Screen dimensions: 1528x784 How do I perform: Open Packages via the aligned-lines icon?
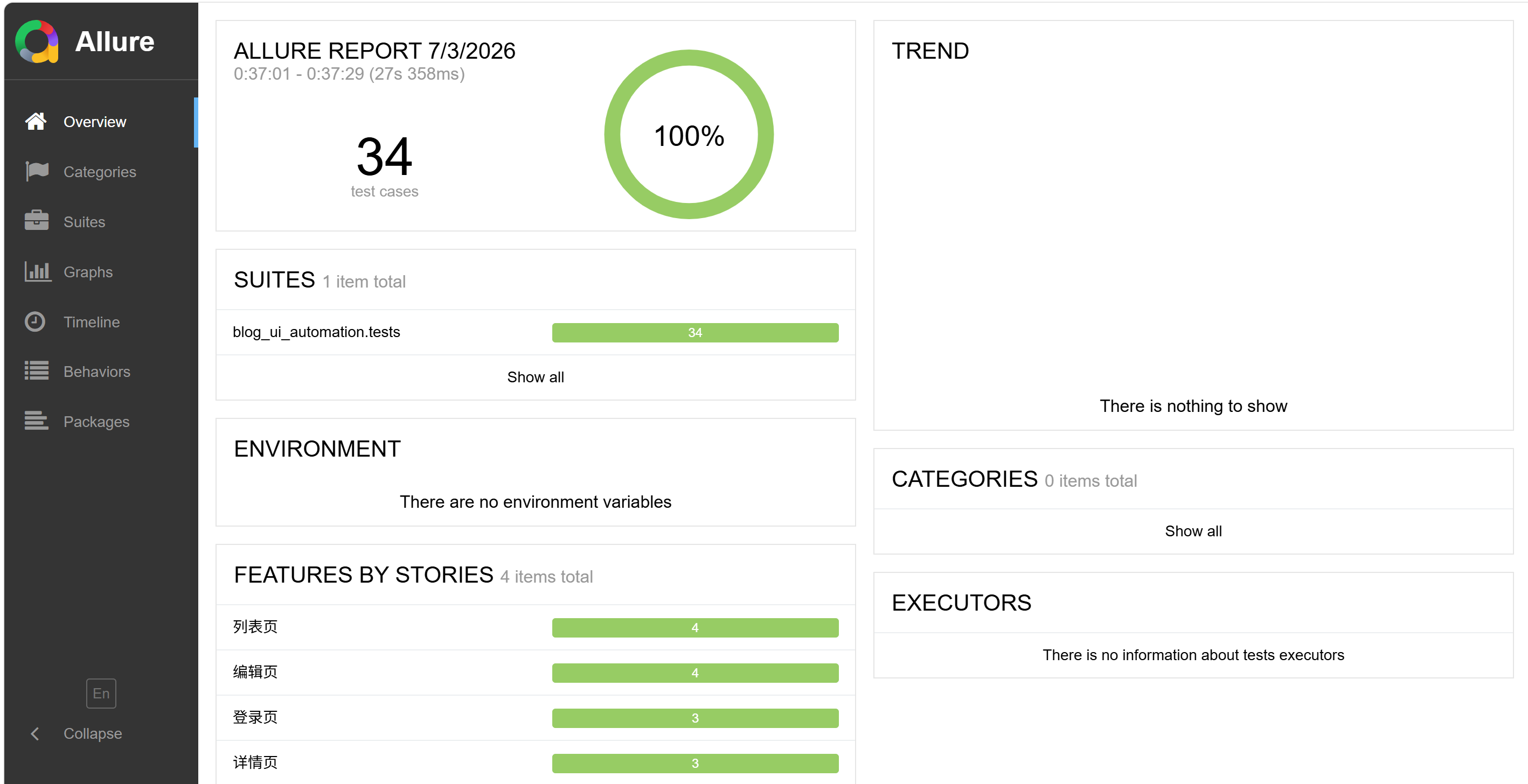click(36, 421)
